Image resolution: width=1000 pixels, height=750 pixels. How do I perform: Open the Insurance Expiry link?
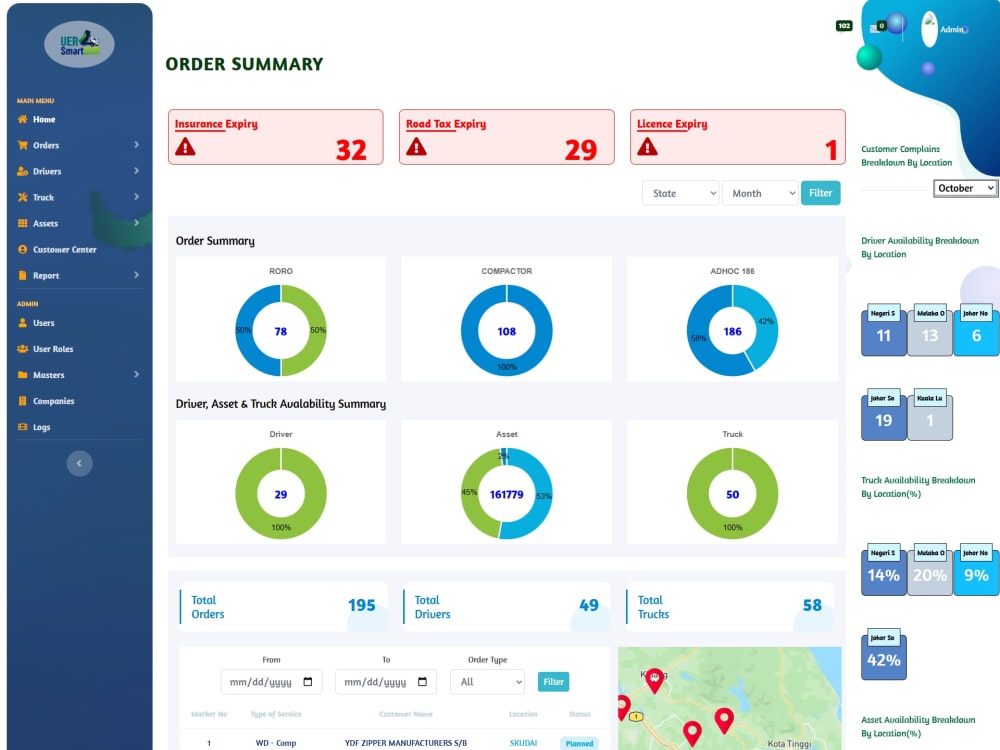tap(216, 124)
